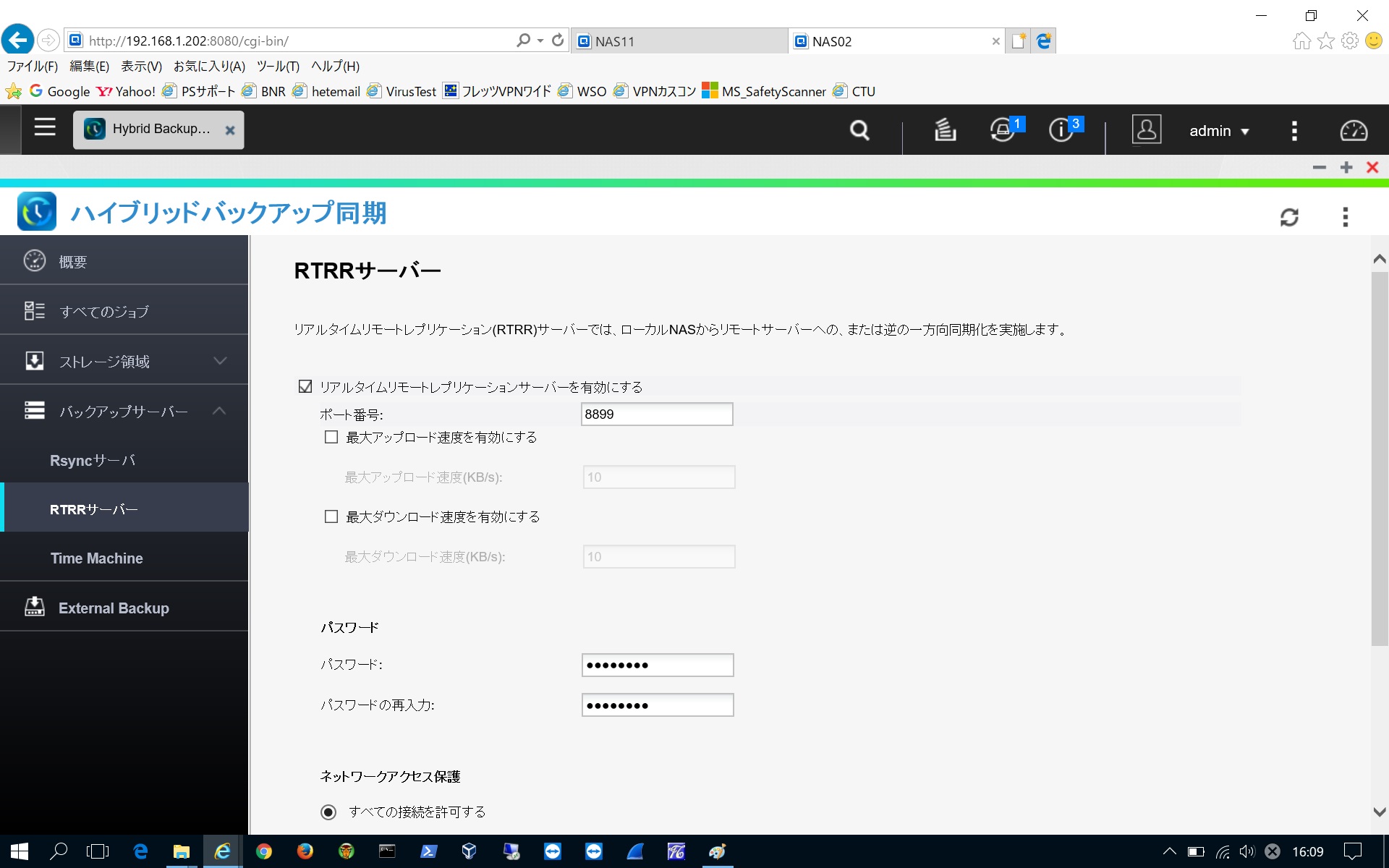The width and height of the screenshot is (1389, 868).
Task: Open the admin user dropdown
Action: pyautogui.click(x=1220, y=130)
